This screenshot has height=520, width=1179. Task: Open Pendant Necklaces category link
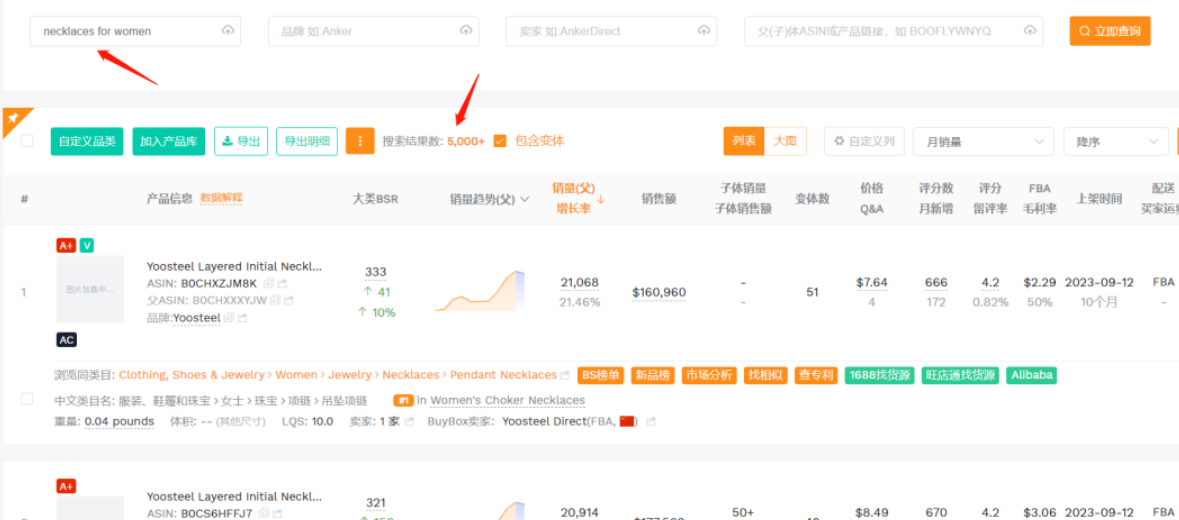coord(503,375)
